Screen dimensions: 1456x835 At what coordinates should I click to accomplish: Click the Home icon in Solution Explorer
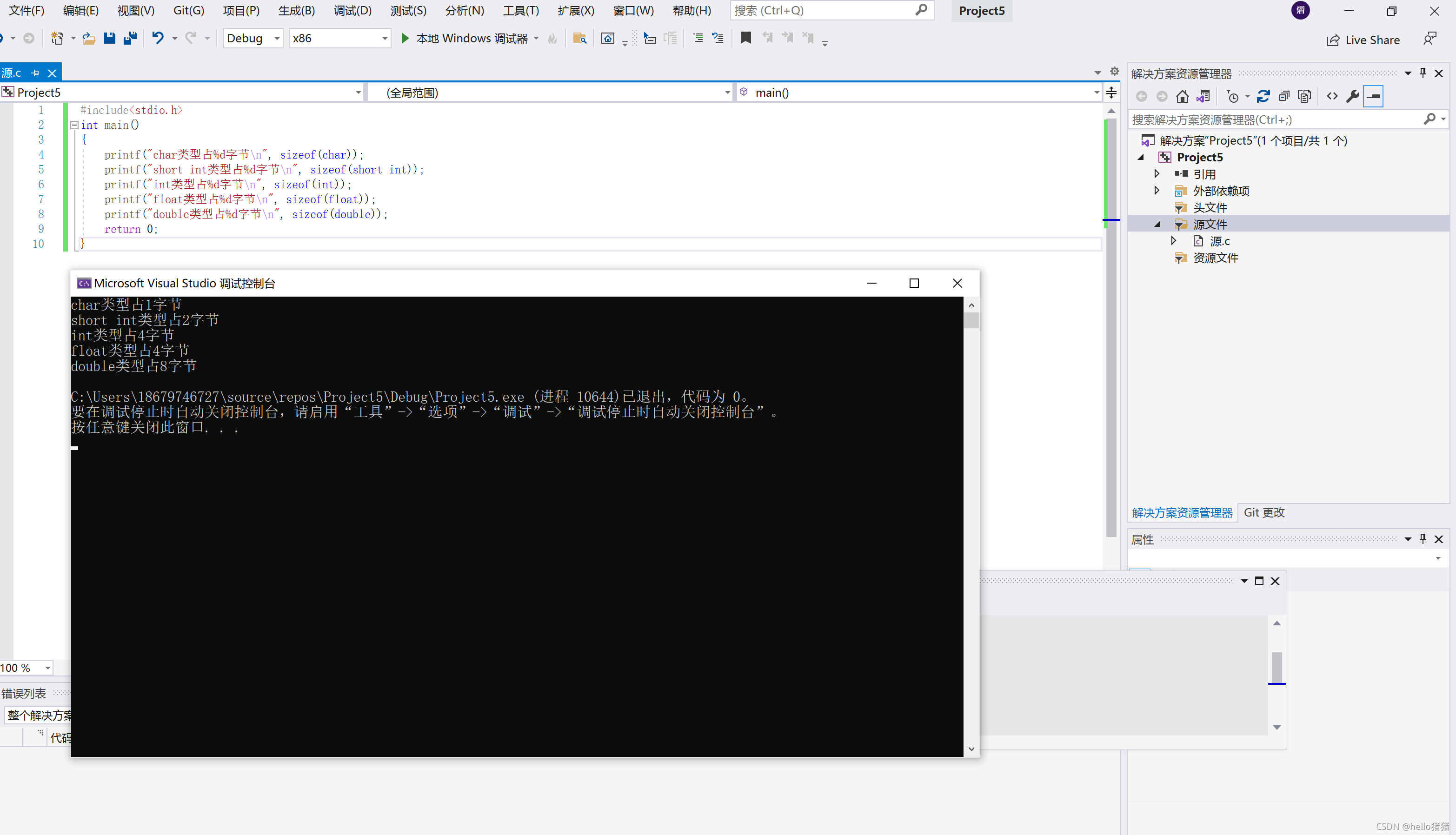[x=1182, y=96]
